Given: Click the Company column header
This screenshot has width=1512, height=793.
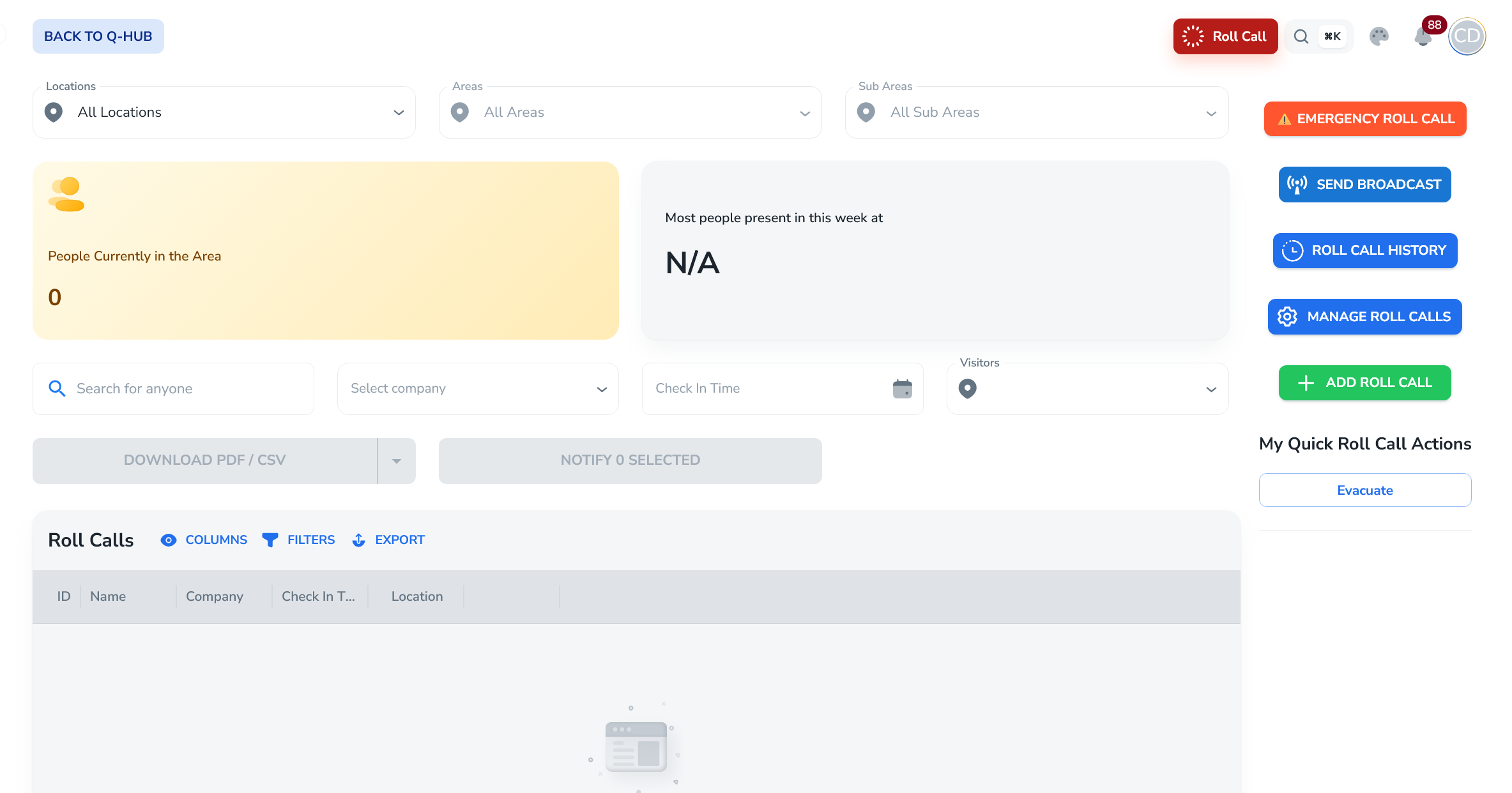Looking at the screenshot, I should pyautogui.click(x=214, y=596).
